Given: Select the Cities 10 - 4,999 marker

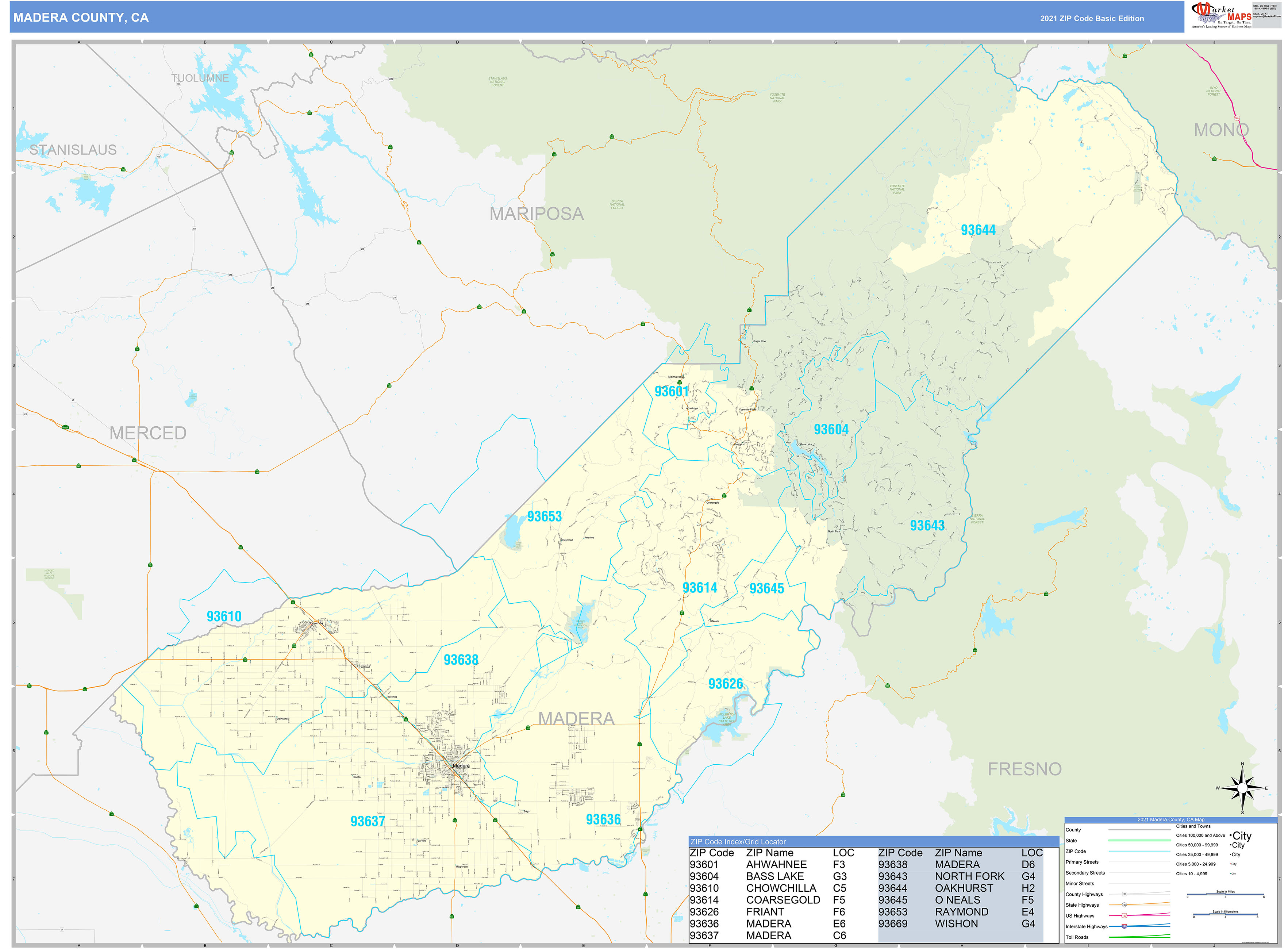Looking at the screenshot, I should coord(1233,874).
